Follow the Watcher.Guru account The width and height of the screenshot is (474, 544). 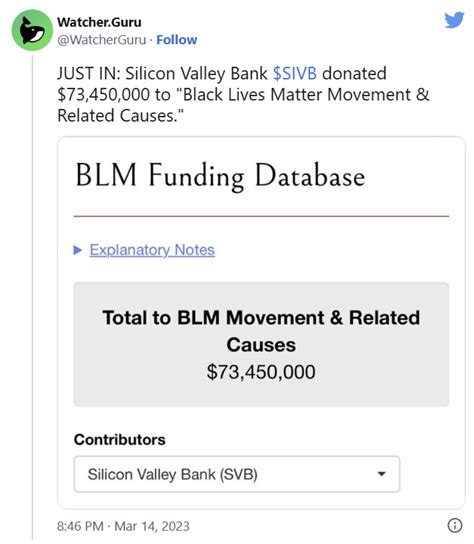pyautogui.click(x=177, y=40)
